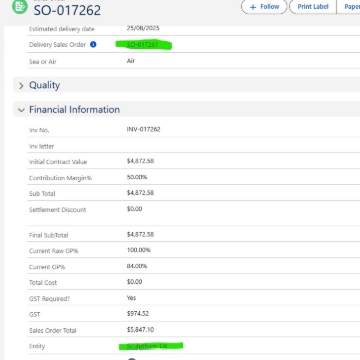Viewport: 360px width, 360px height.
Task: Click the 'Contribution Margin%' label
Action: coord(60,178)
